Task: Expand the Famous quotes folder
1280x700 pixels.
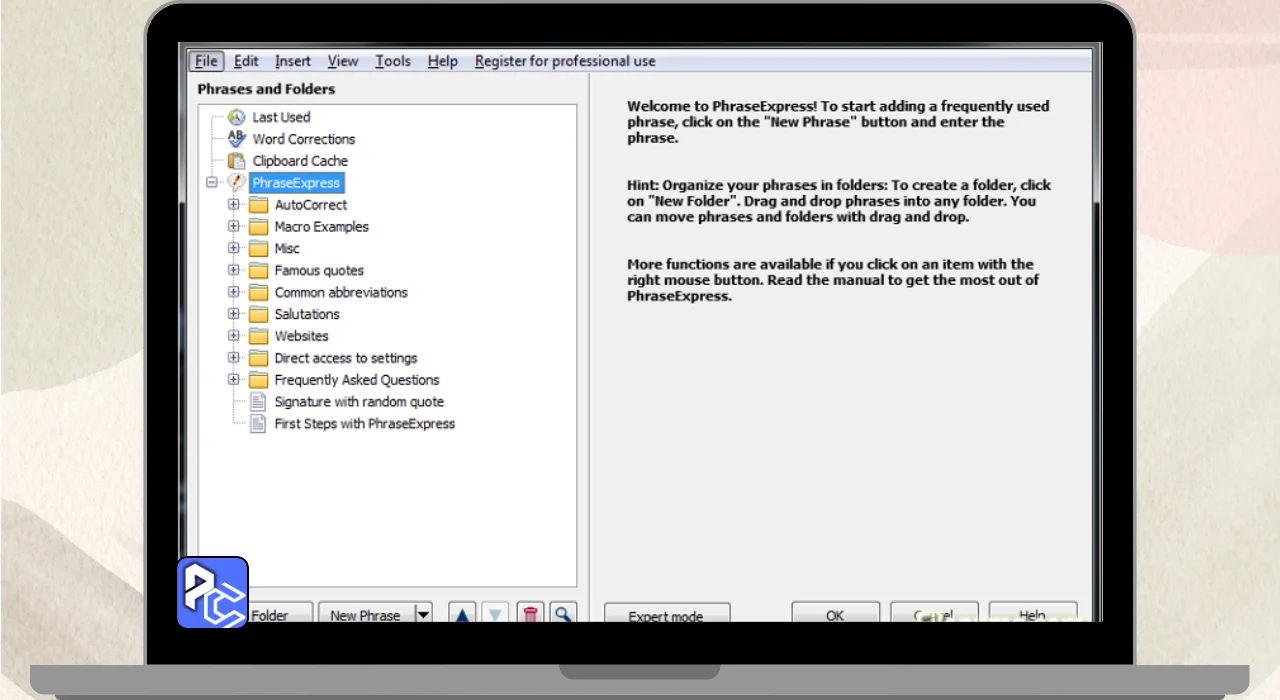Action: click(x=234, y=270)
